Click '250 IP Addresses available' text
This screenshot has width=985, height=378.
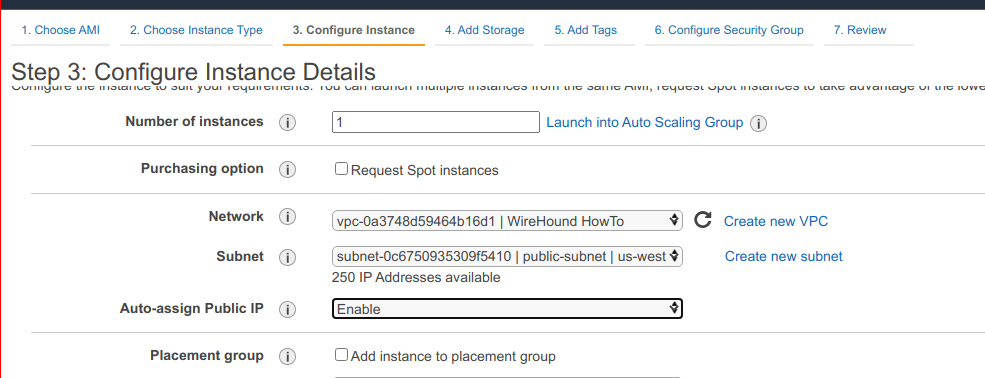pos(416,277)
